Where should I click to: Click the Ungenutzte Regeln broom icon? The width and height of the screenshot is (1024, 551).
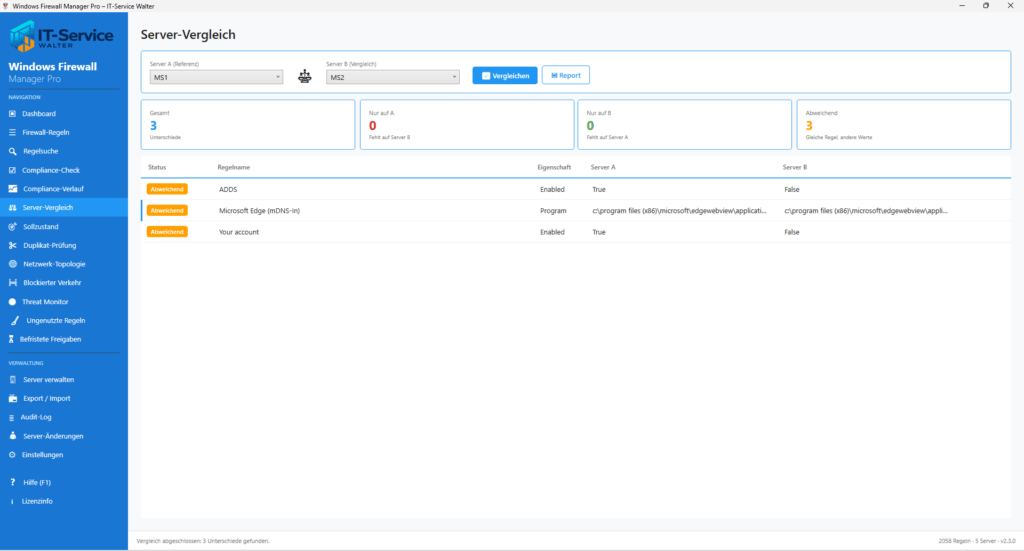[14, 321]
